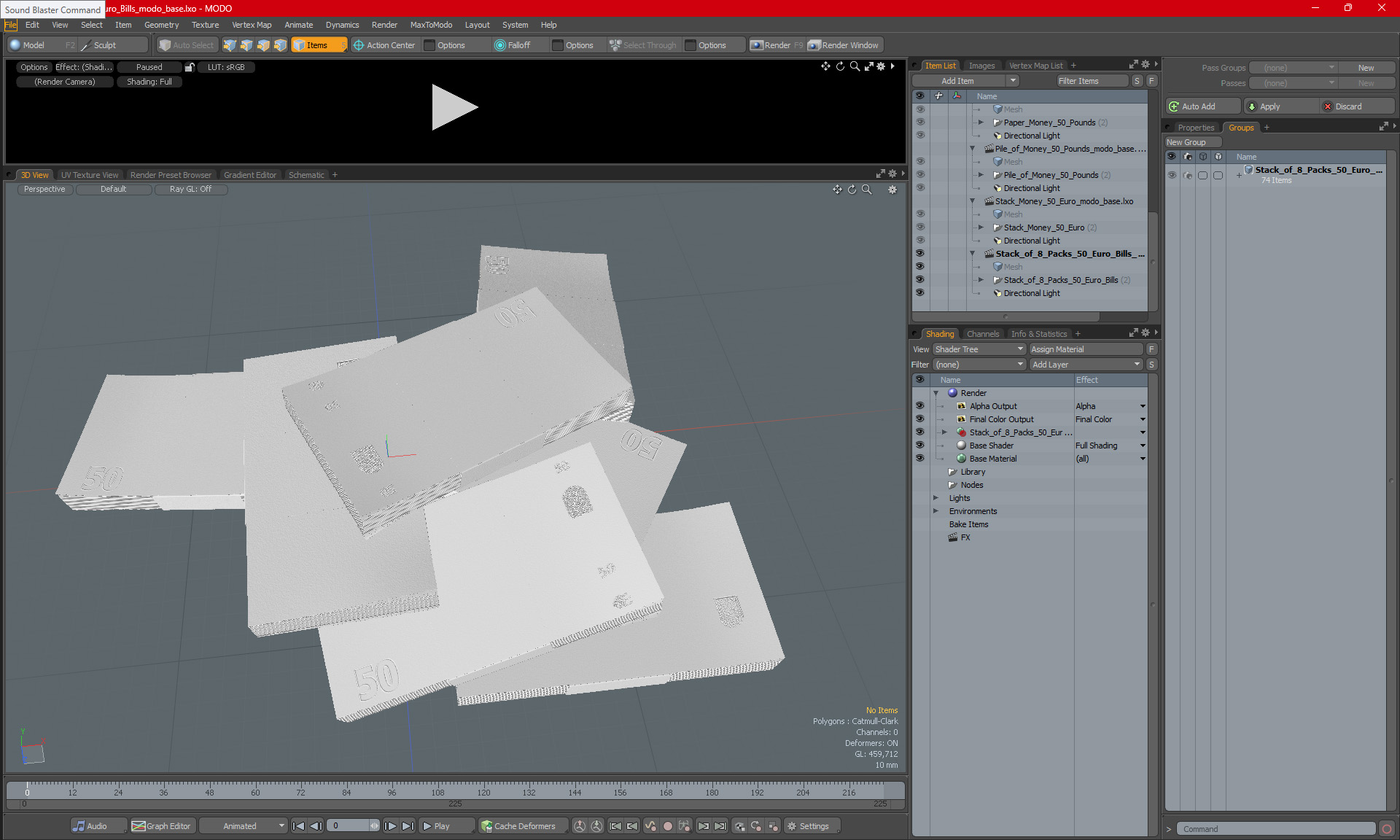Toggle eye for group Stack_of_8_Packs_50_Euro
The width and height of the screenshot is (1400, 840).
tap(1172, 175)
